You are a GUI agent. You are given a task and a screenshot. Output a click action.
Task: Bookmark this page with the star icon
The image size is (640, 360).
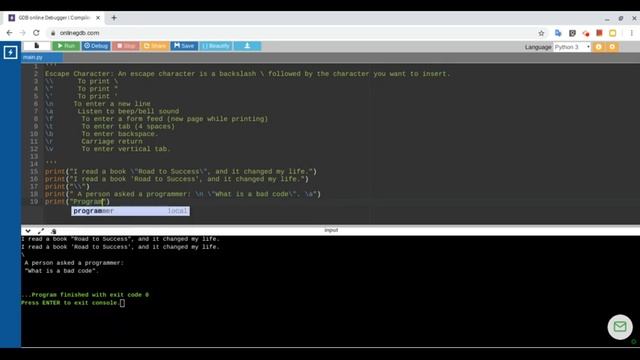[541, 33]
